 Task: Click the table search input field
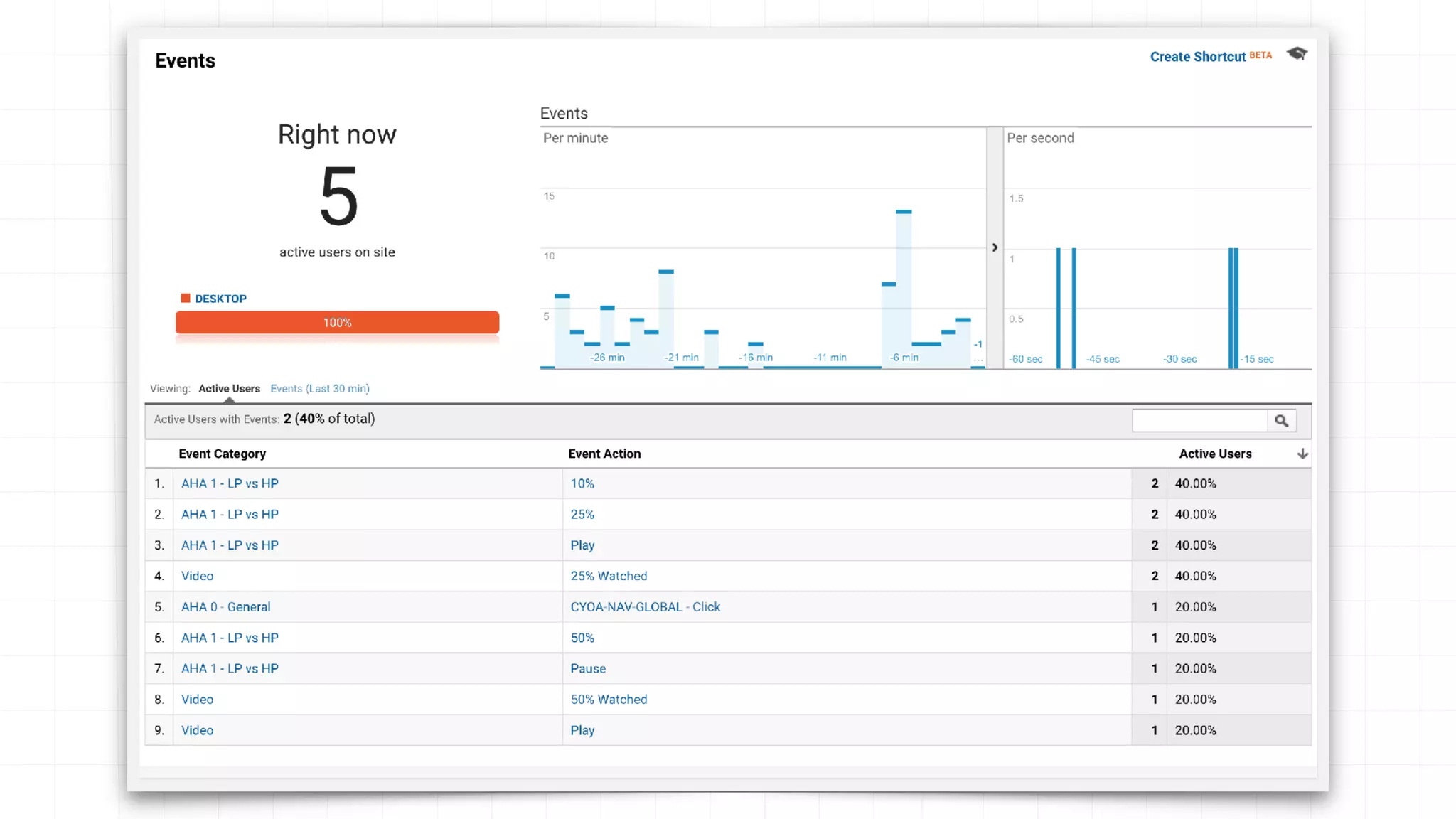[1199, 421]
